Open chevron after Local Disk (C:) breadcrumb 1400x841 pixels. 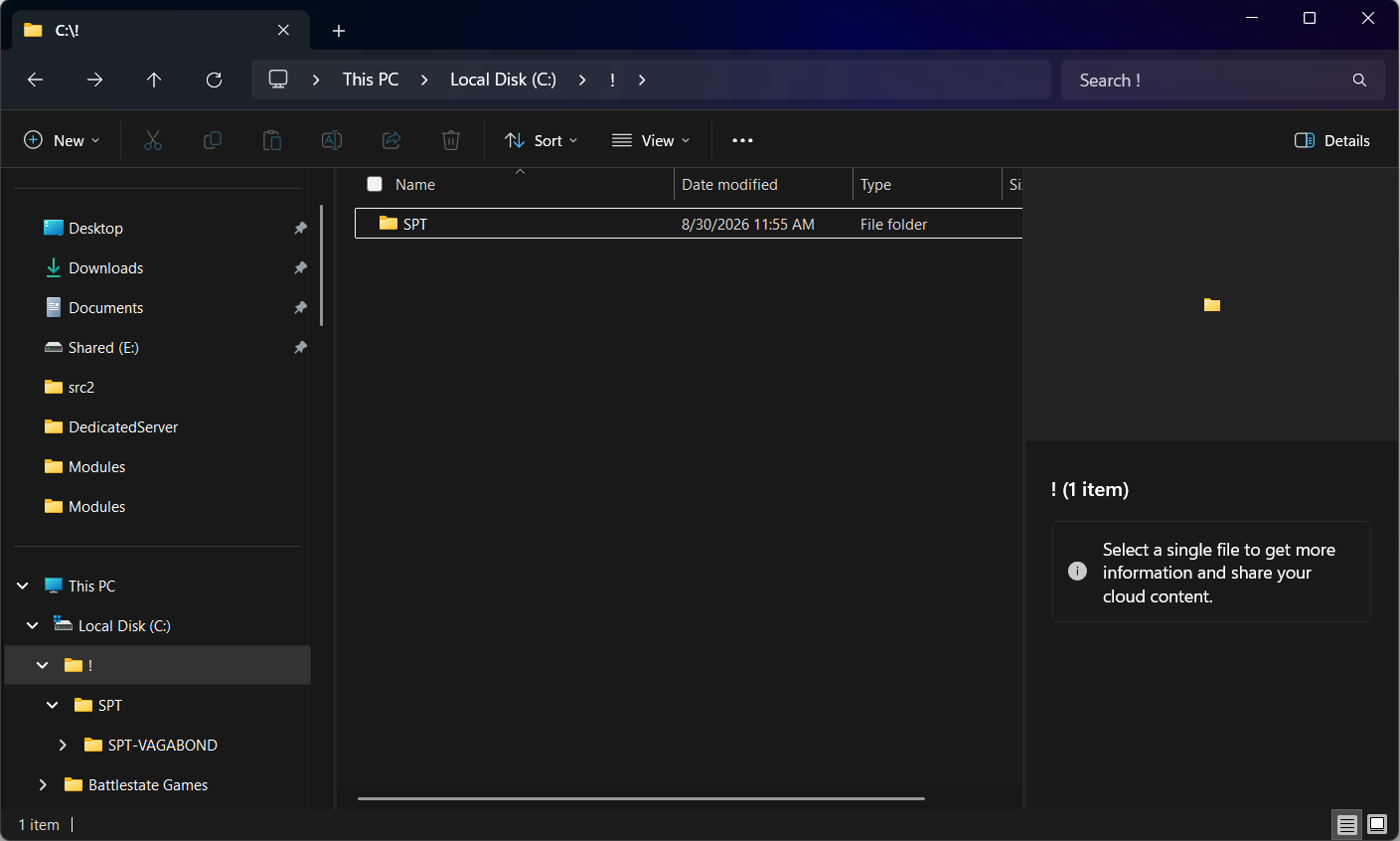click(x=582, y=80)
